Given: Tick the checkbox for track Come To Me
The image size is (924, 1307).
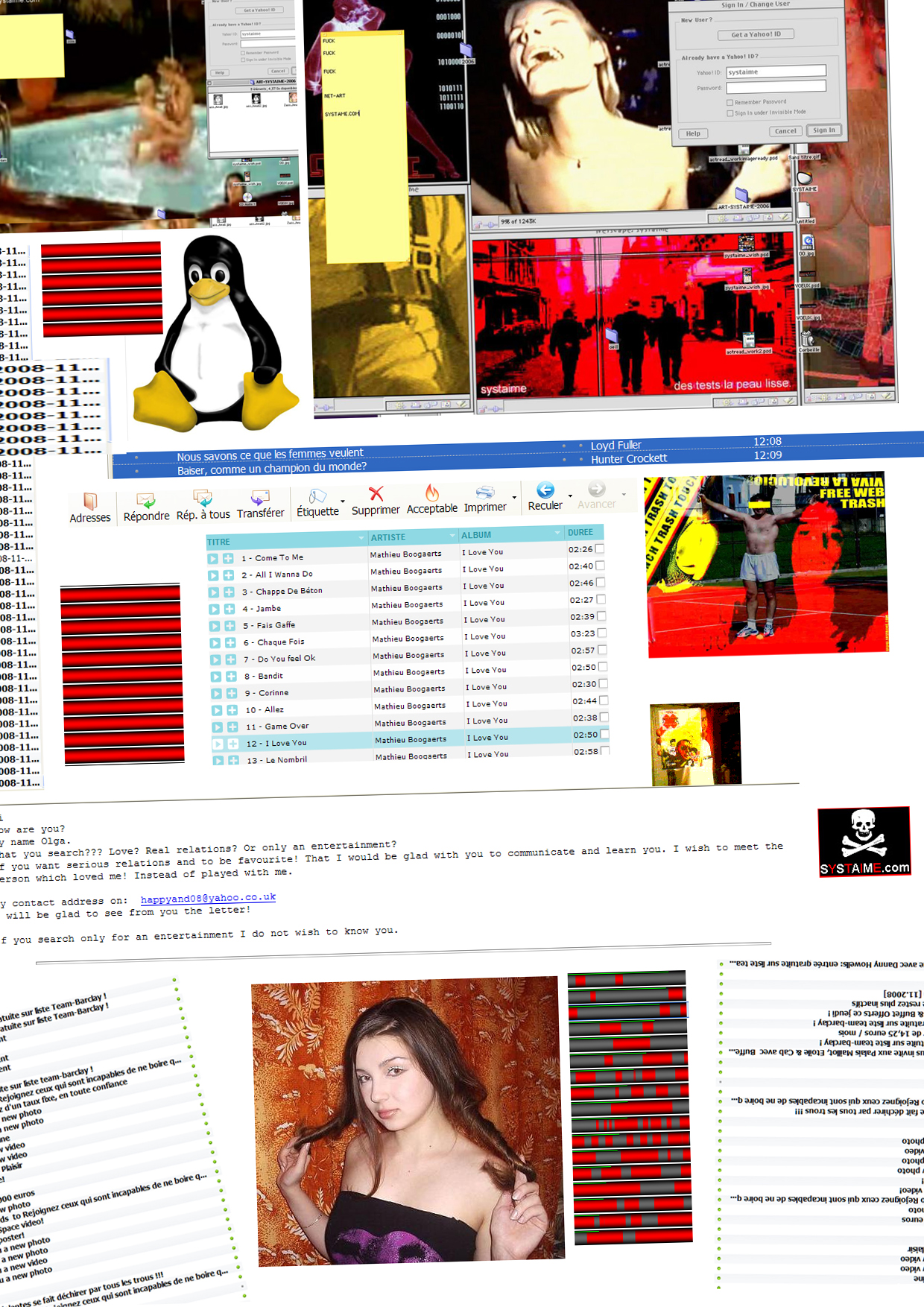Looking at the screenshot, I should click(x=599, y=549).
